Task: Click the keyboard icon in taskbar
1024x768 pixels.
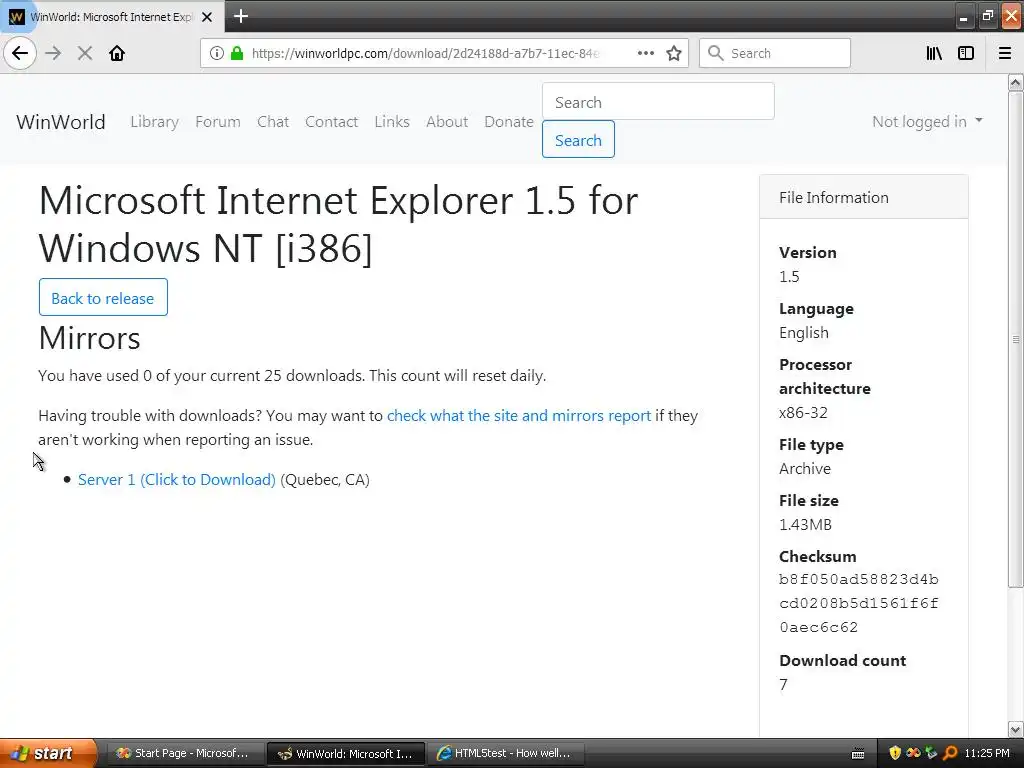Action: 859,754
